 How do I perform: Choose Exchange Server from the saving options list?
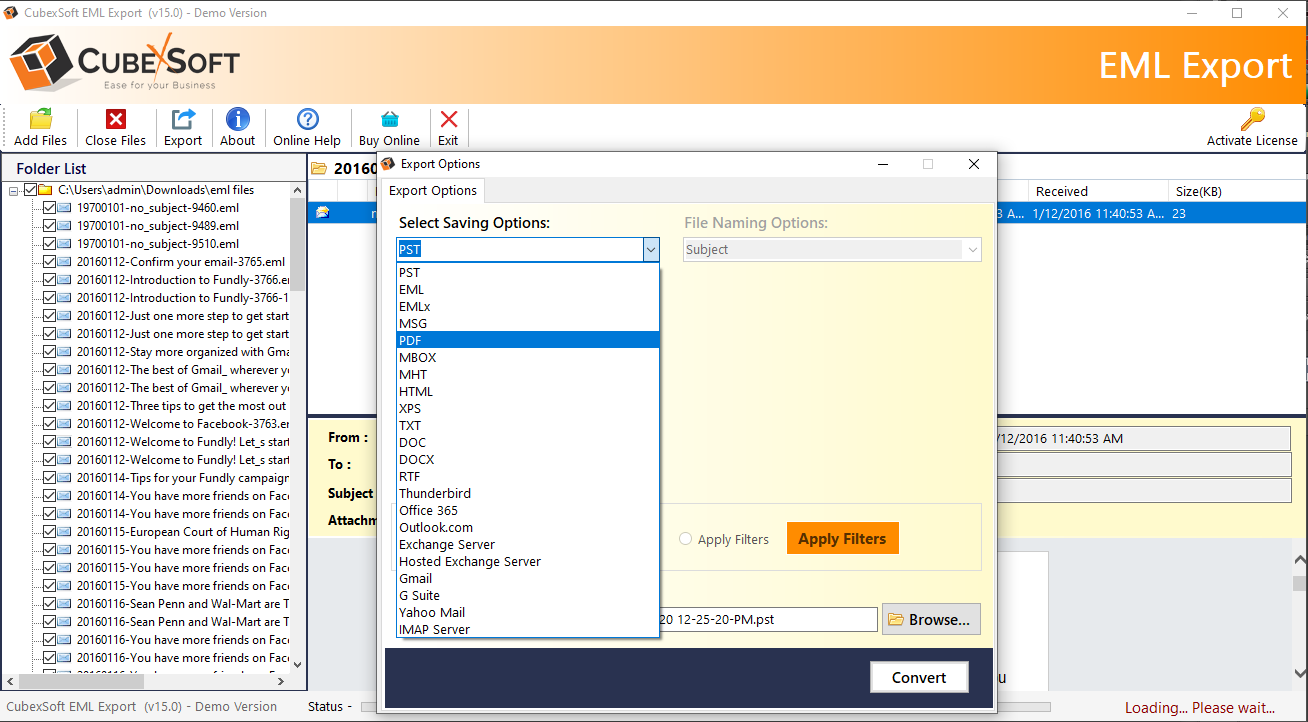tap(528, 544)
